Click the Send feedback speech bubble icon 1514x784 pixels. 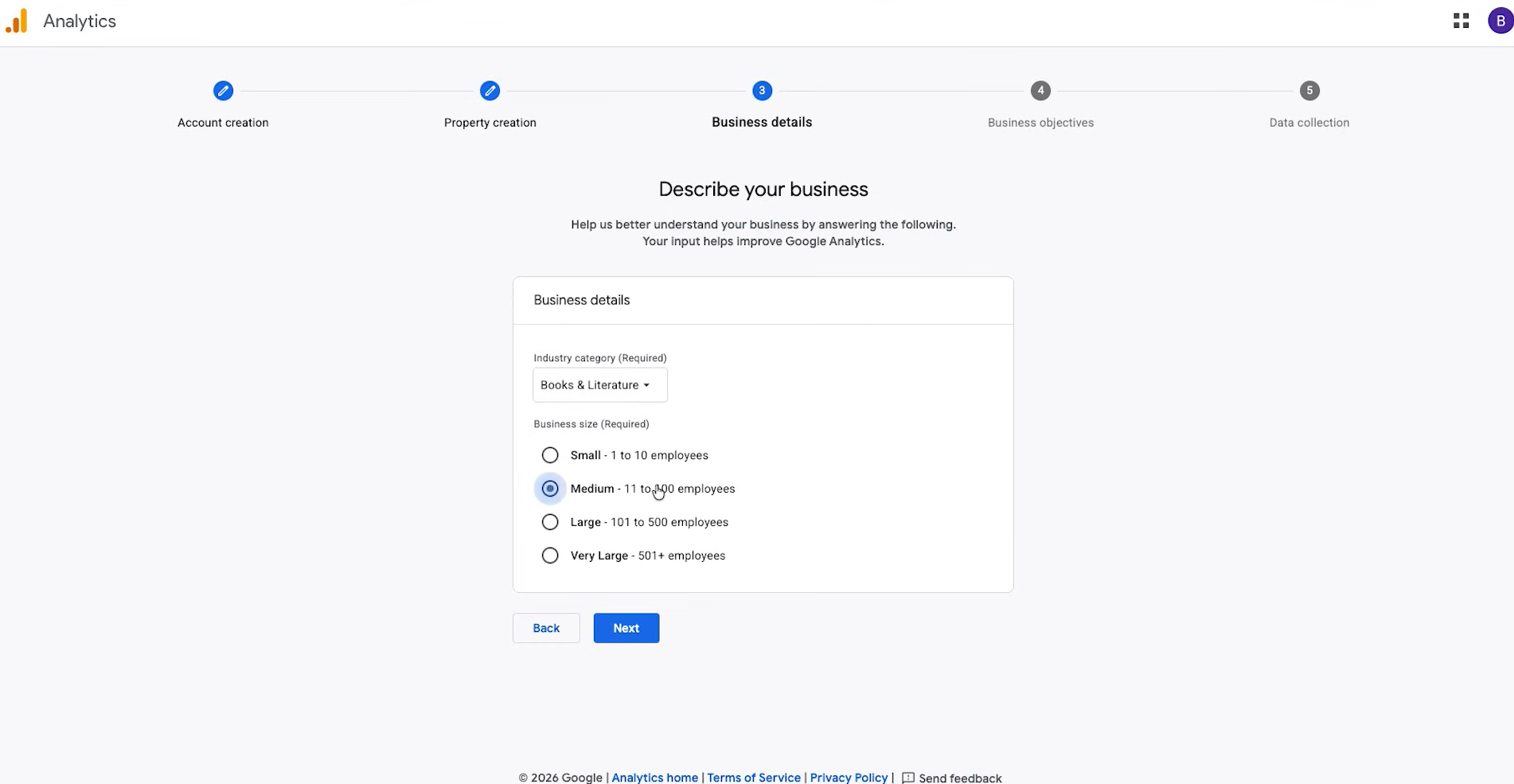(x=907, y=778)
